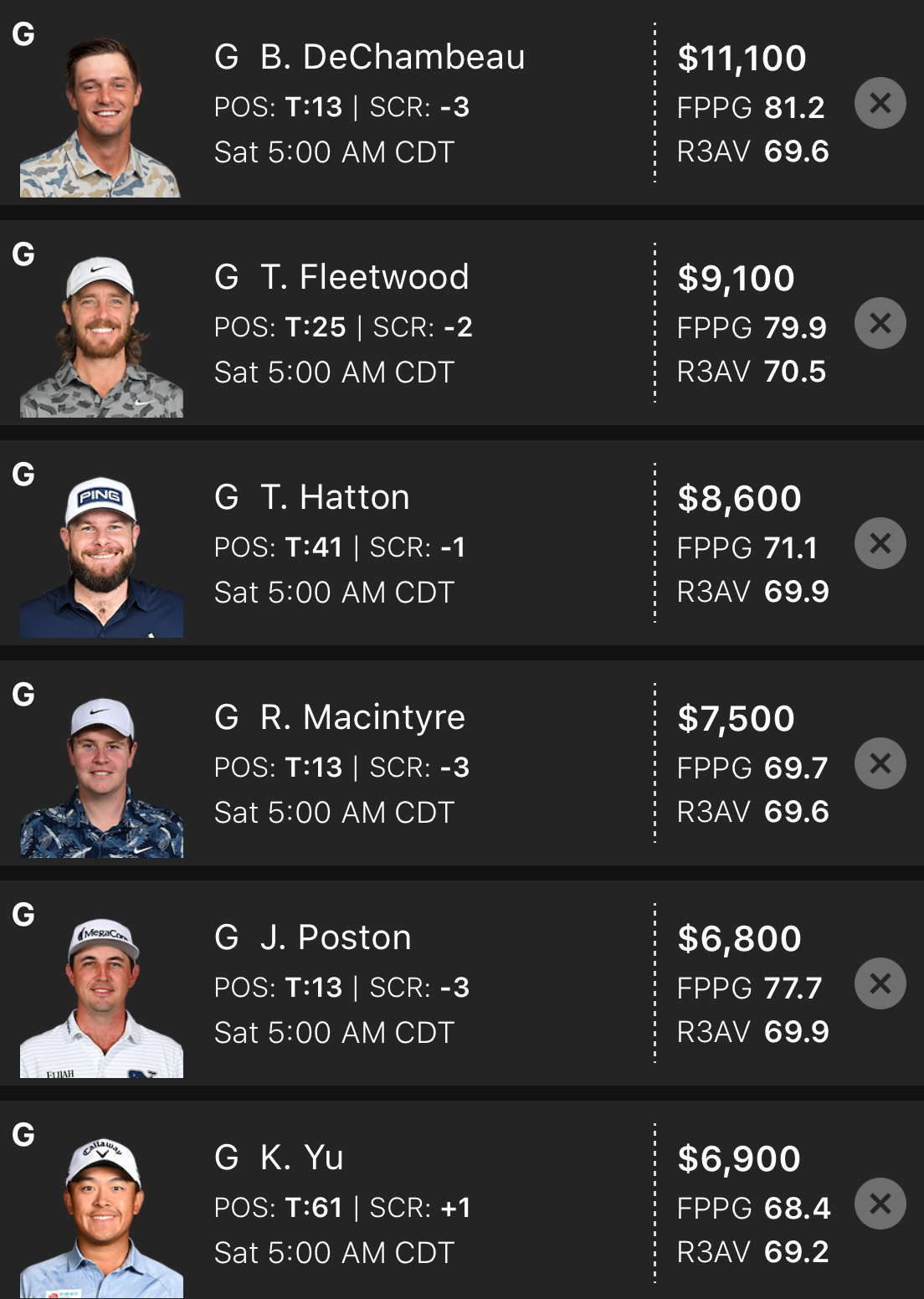Image resolution: width=924 pixels, height=1299 pixels.
Task: Open R. Macintyre's headshot
Action: [100, 777]
